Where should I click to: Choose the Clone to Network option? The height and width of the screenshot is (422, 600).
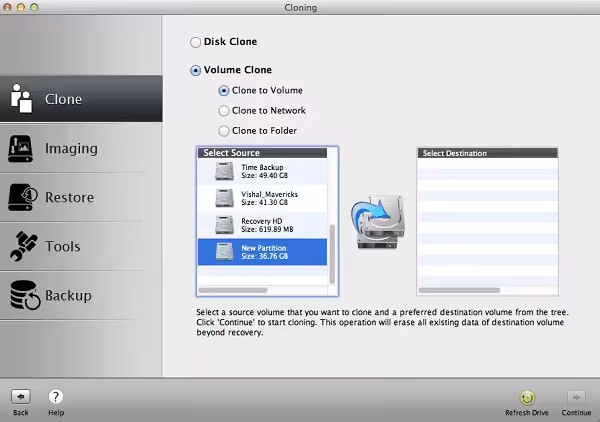(224, 111)
